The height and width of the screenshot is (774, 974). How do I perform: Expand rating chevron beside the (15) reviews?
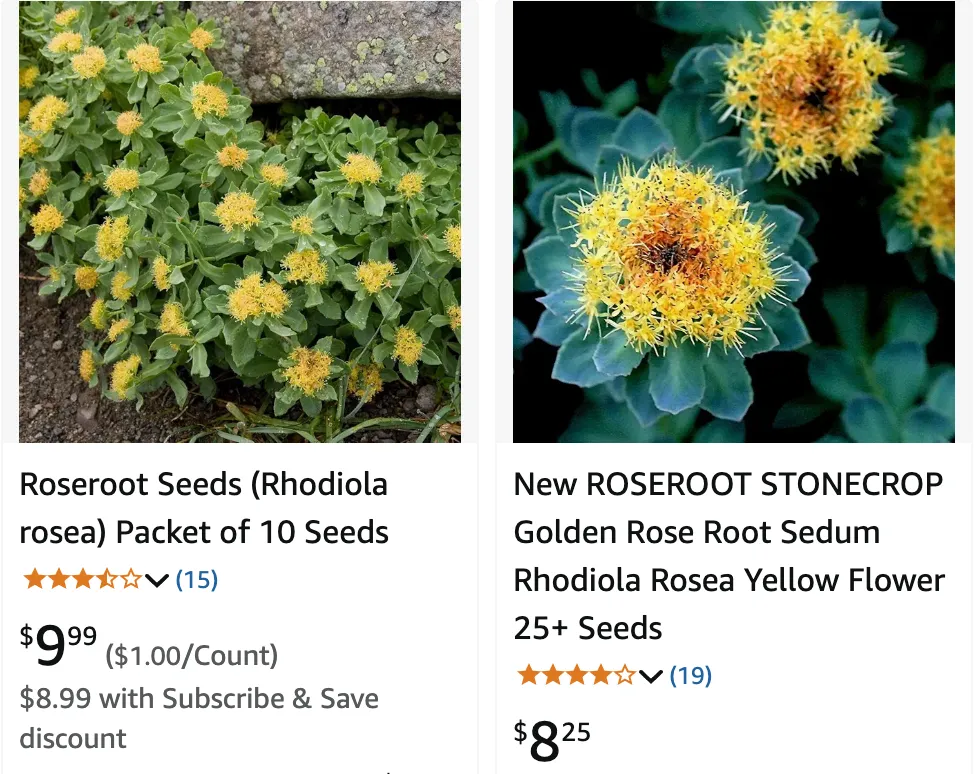point(157,580)
